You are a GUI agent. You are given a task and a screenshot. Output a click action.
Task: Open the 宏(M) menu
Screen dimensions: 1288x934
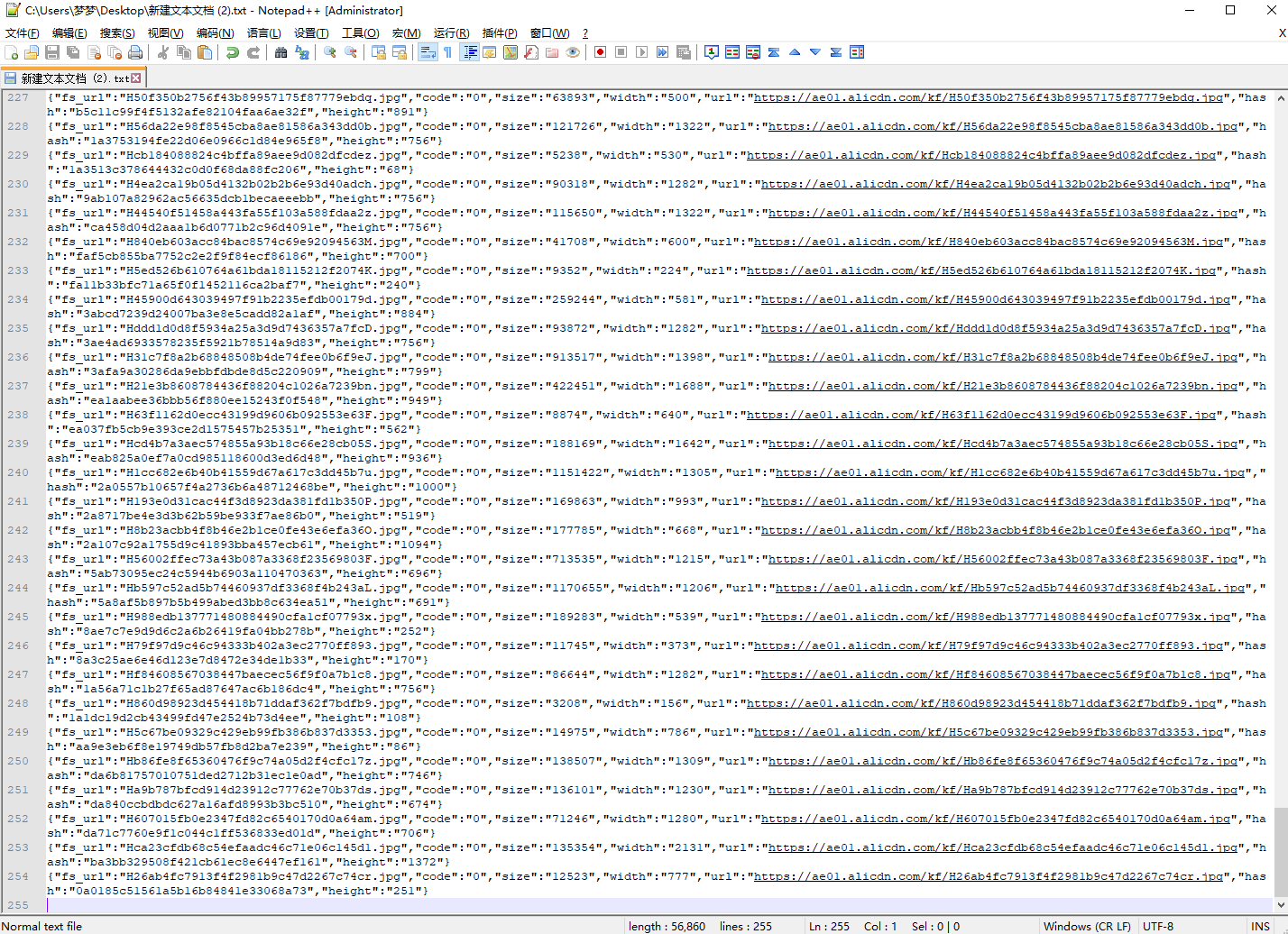(406, 33)
